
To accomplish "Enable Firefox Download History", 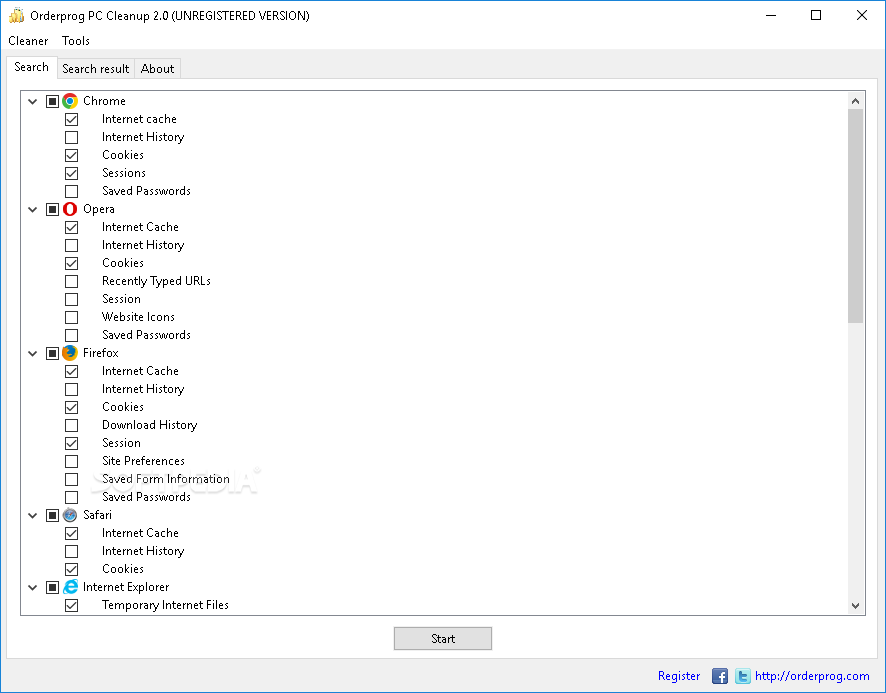I will click(71, 425).
